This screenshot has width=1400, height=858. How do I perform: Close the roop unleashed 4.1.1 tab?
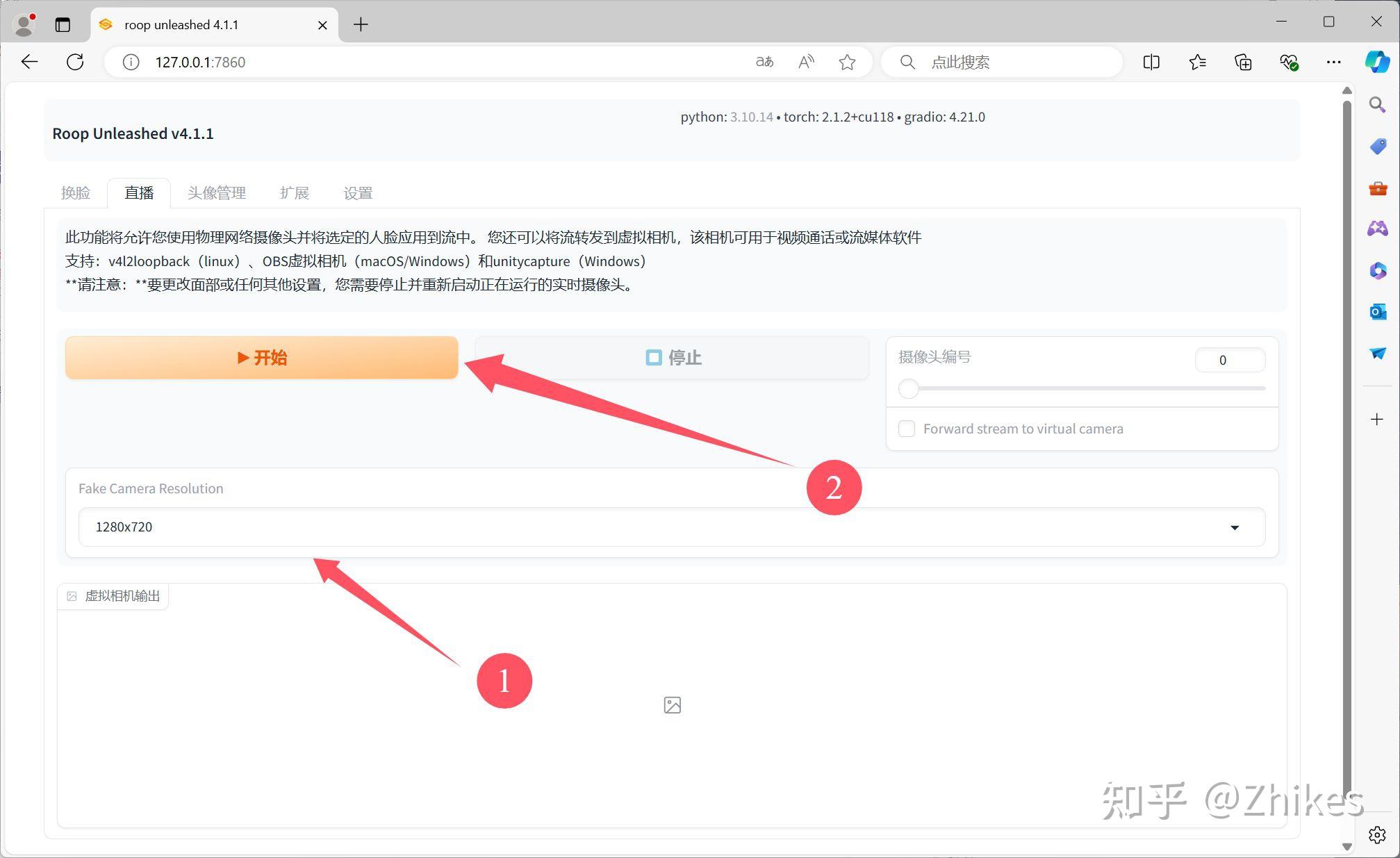[x=322, y=25]
